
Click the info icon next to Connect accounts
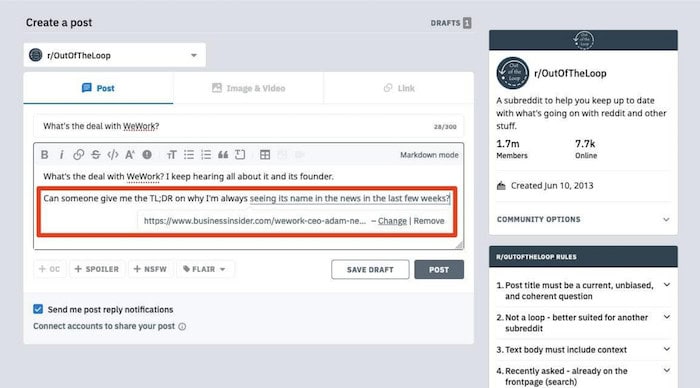coord(182,326)
